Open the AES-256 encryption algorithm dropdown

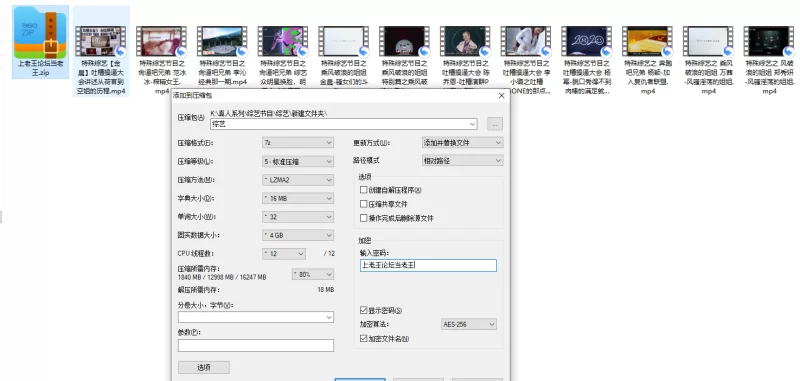(x=468, y=324)
